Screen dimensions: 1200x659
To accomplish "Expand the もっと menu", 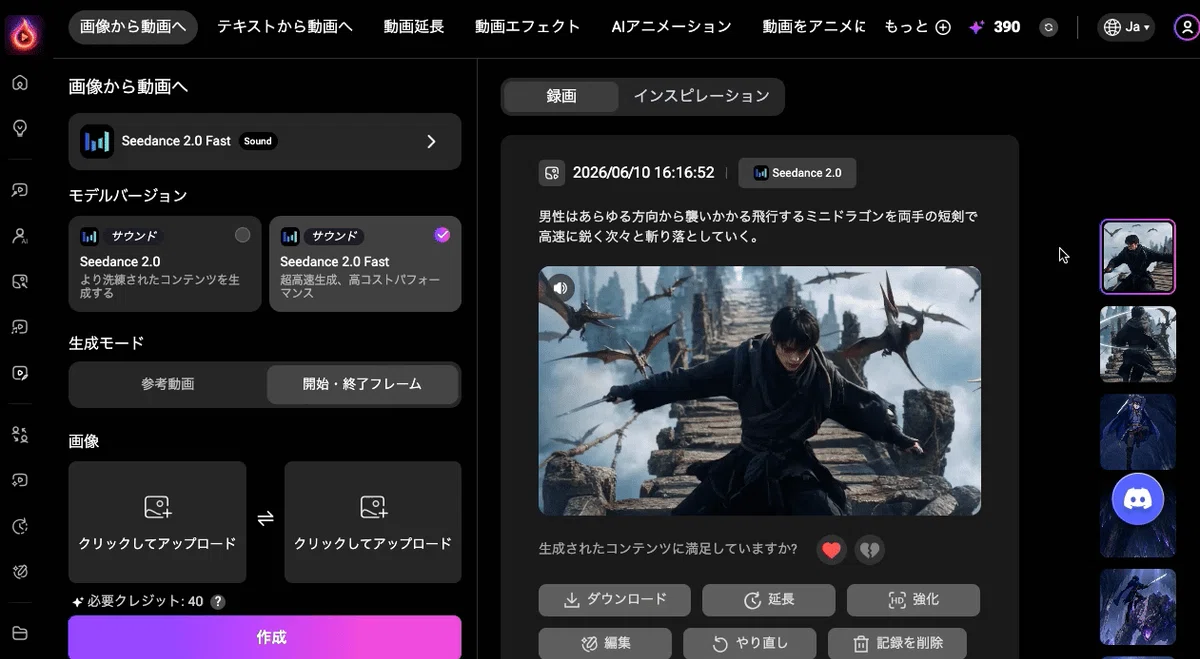I will click(x=917, y=27).
